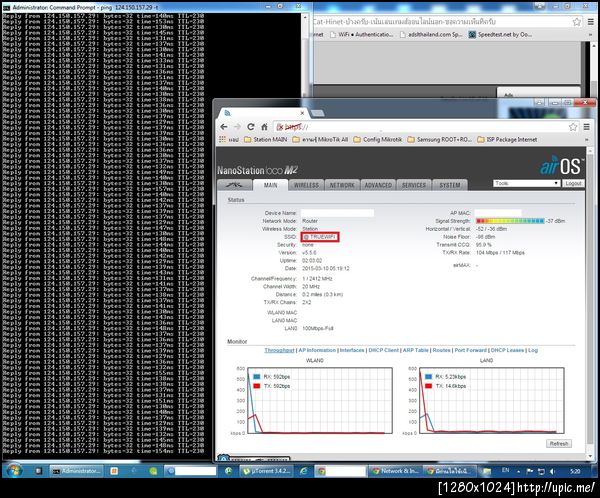Open the SYSTEM tab
Image resolution: width=600 pixels, height=498 pixels.
(x=450, y=185)
